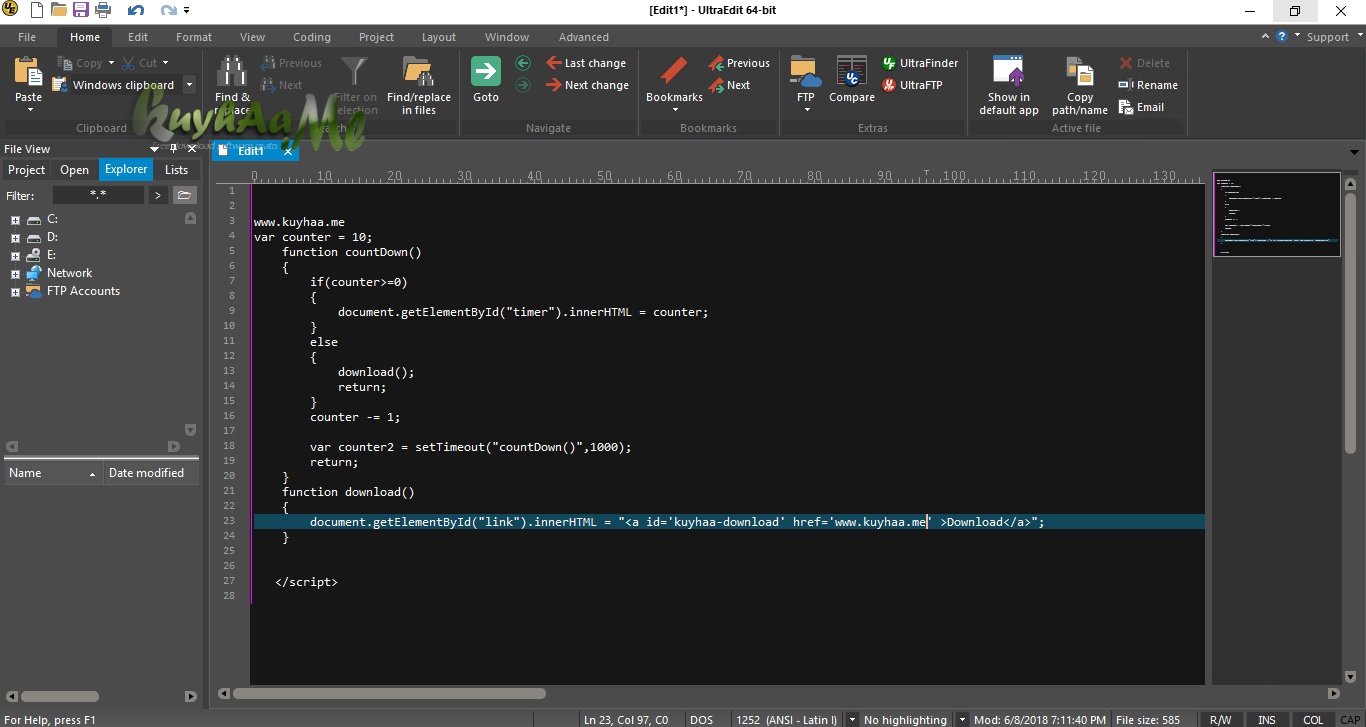Close the Edit1 document tab
The width and height of the screenshot is (1366, 727).
pos(288,151)
